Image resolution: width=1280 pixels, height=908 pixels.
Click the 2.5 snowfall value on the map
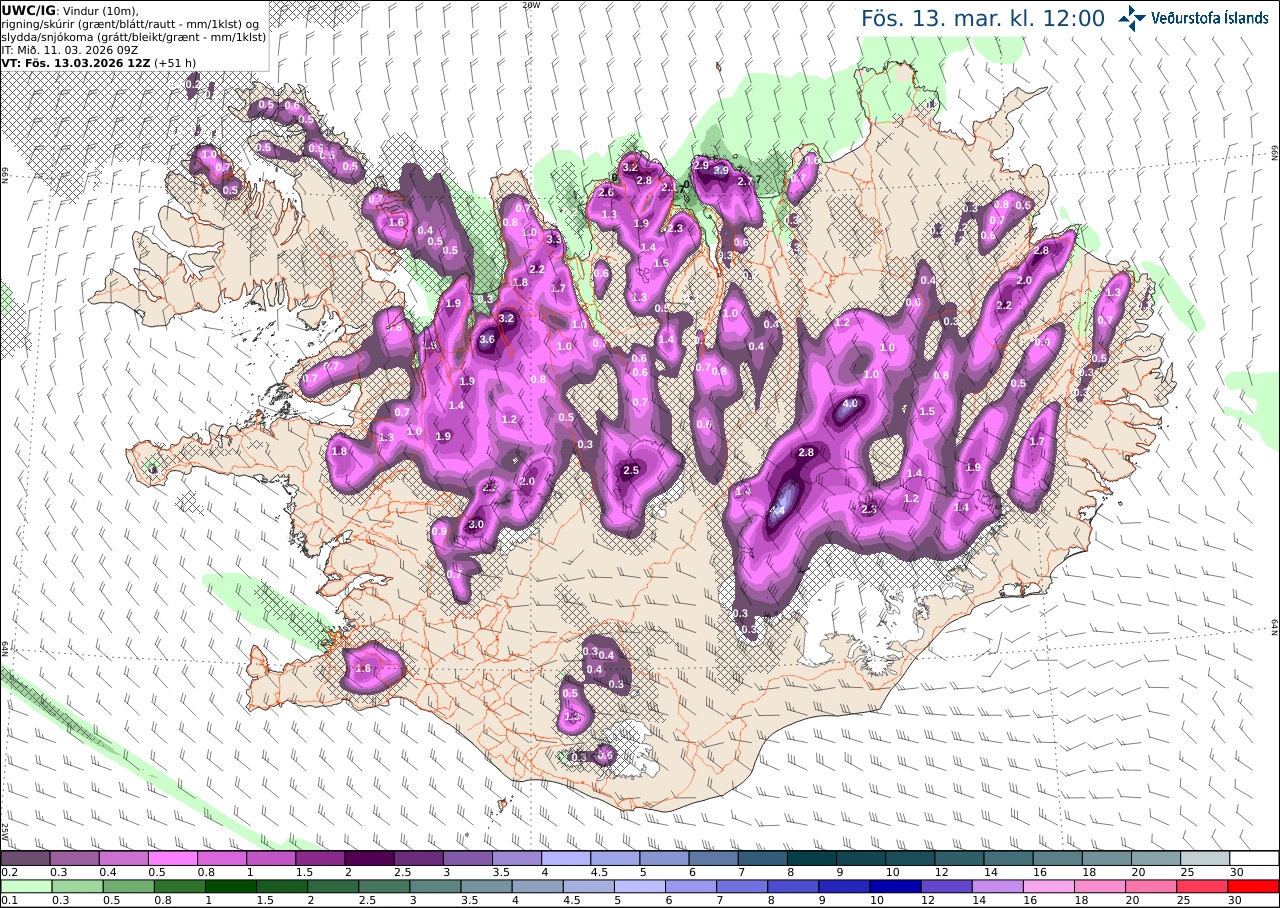coord(631,470)
